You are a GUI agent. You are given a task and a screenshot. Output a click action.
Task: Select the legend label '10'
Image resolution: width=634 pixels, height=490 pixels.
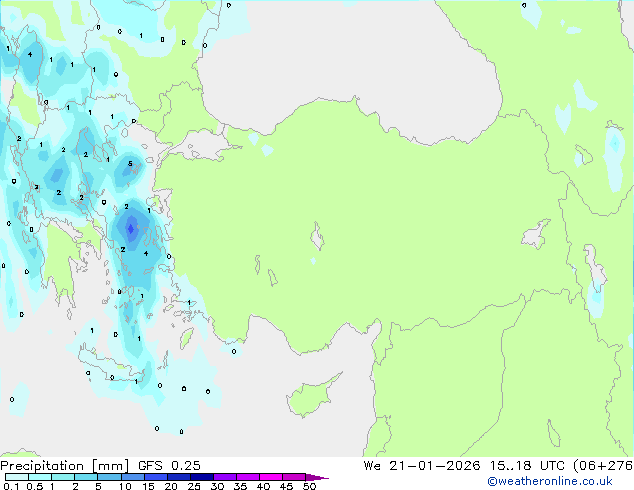point(125,486)
